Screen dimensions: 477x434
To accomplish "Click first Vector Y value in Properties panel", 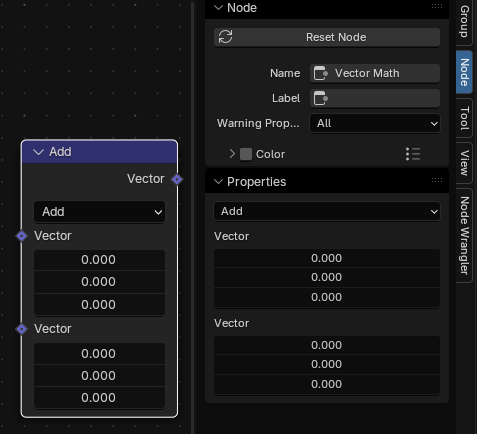I will coord(327,277).
